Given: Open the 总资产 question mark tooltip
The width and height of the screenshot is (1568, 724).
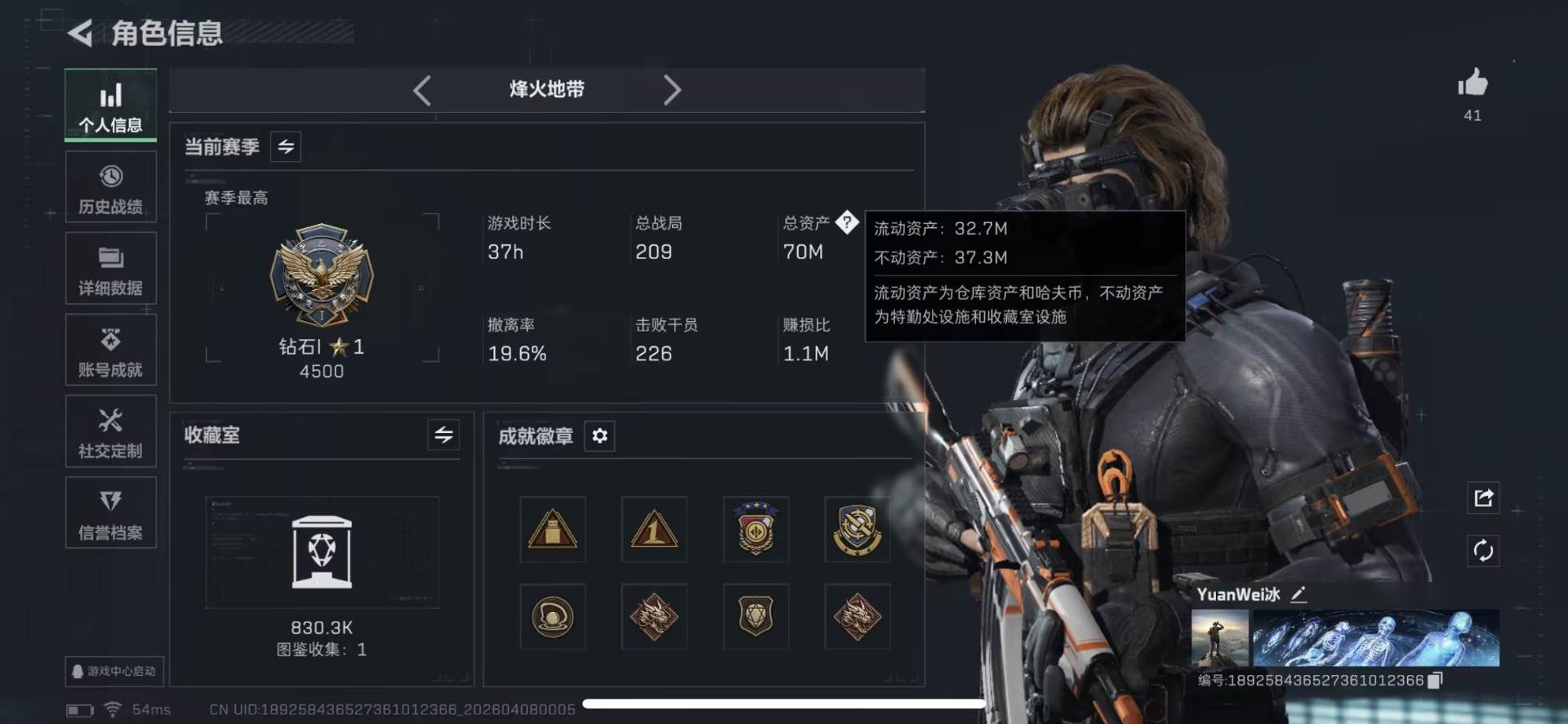Looking at the screenshot, I should (847, 221).
